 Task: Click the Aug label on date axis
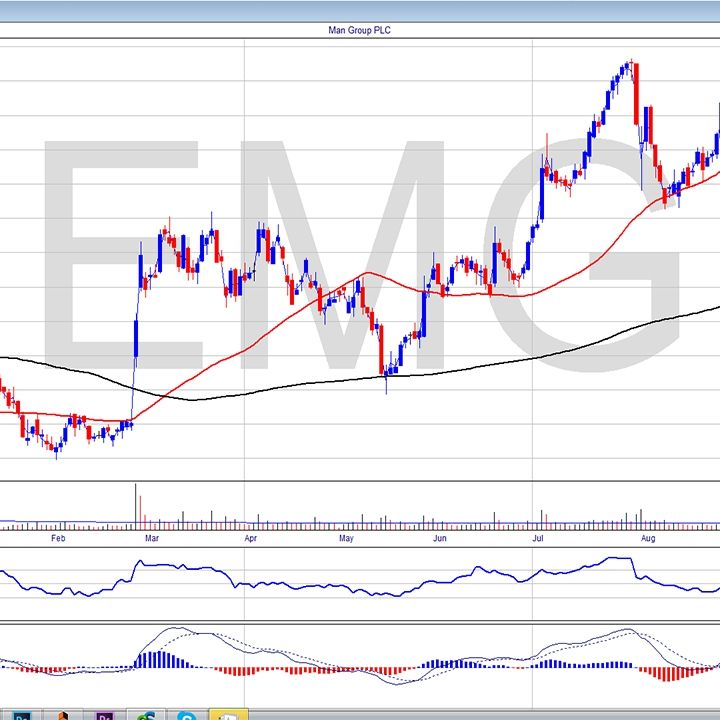(x=647, y=539)
